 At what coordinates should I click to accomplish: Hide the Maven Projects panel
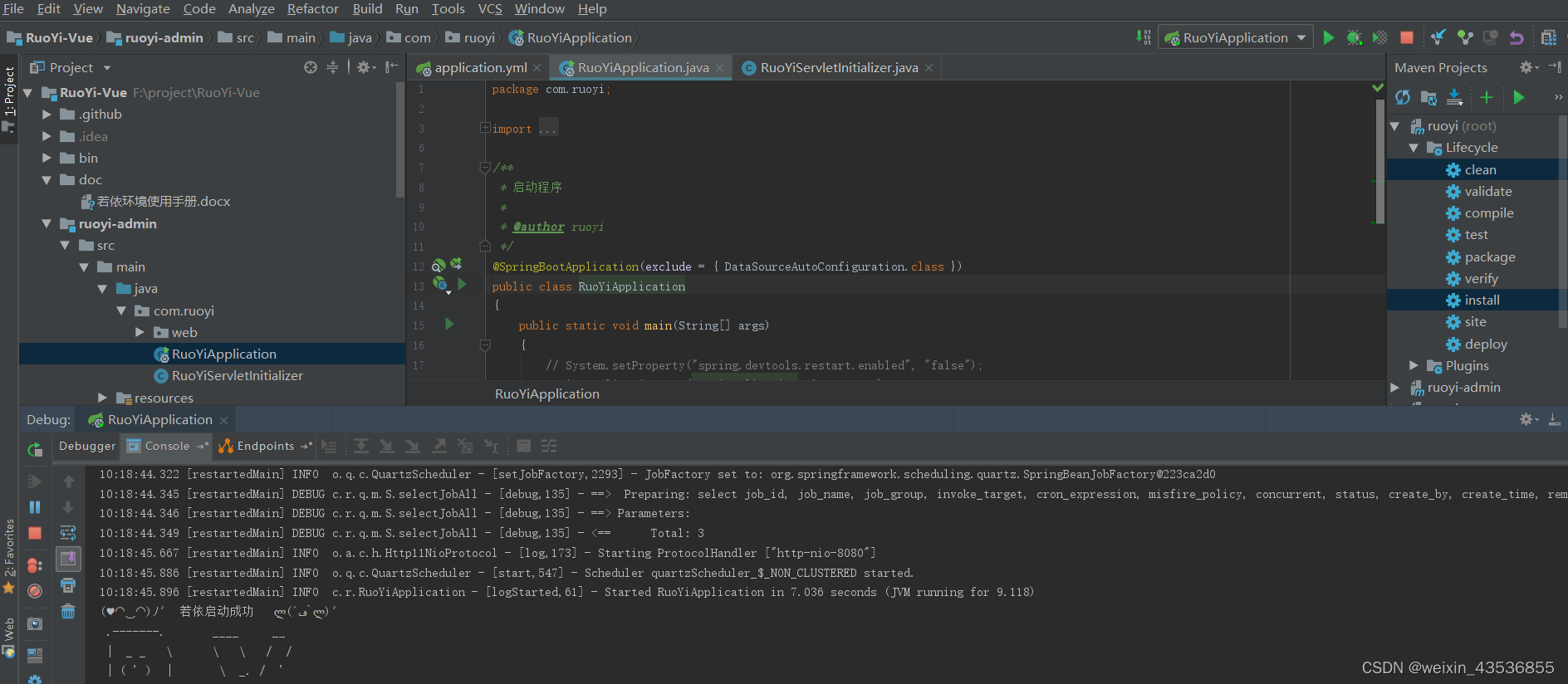click(x=1555, y=67)
